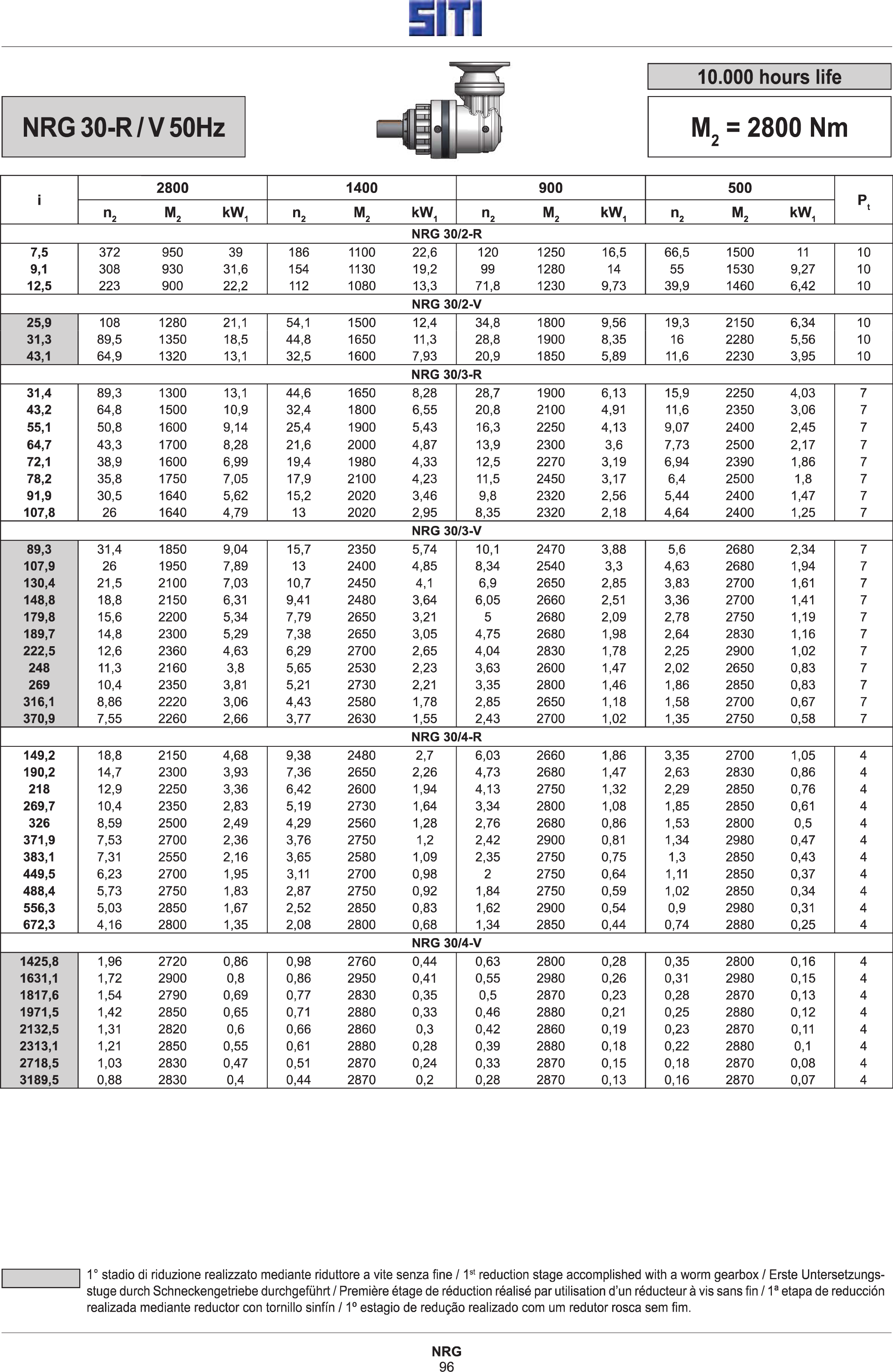Image resolution: width=893 pixels, height=1372 pixels.
Task: Select ratio cell 488,4
Action: (39, 890)
